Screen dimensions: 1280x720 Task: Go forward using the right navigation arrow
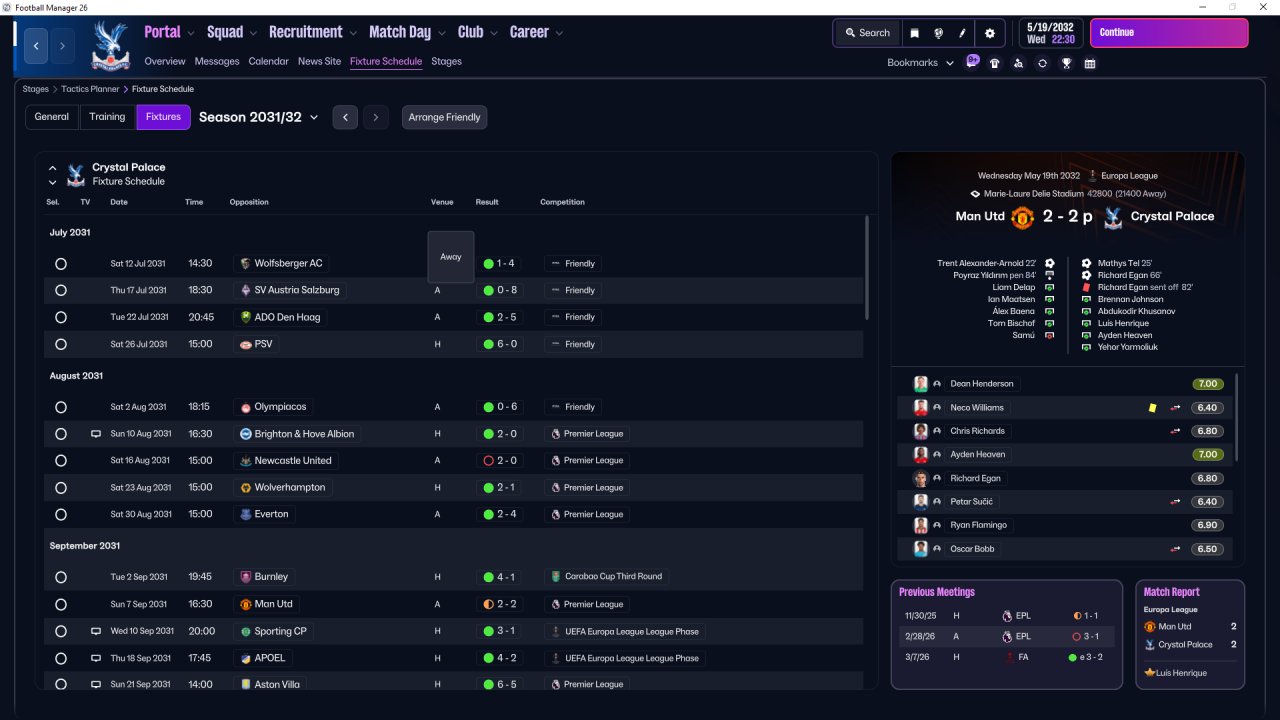62,46
